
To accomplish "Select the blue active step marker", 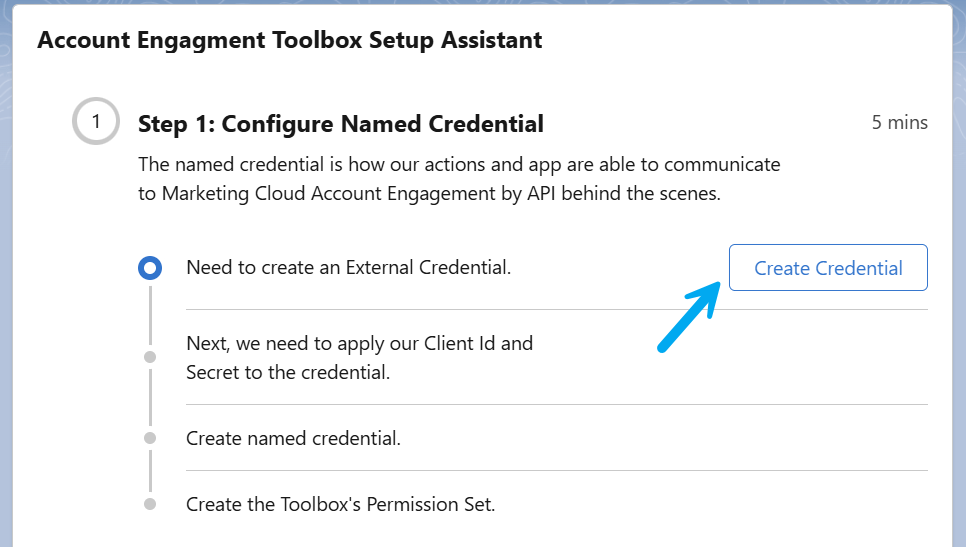I will pyautogui.click(x=150, y=268).
